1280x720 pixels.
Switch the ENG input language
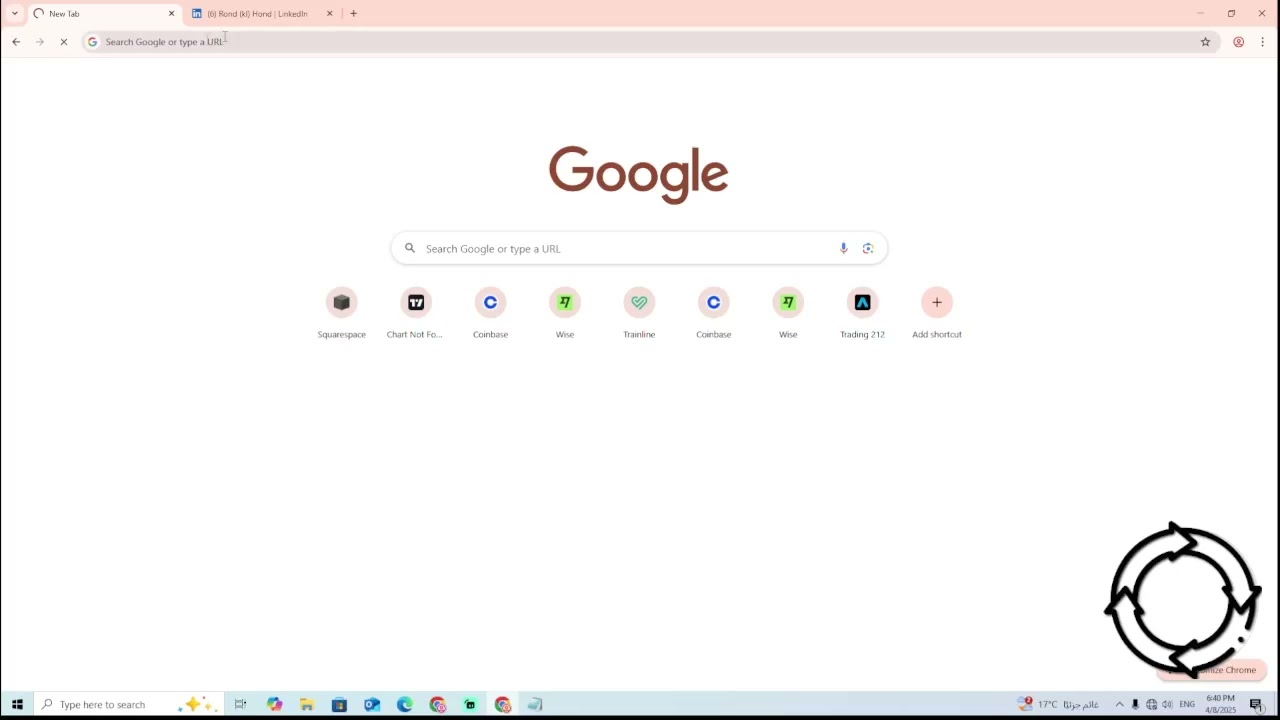[x=1187, y=704]
